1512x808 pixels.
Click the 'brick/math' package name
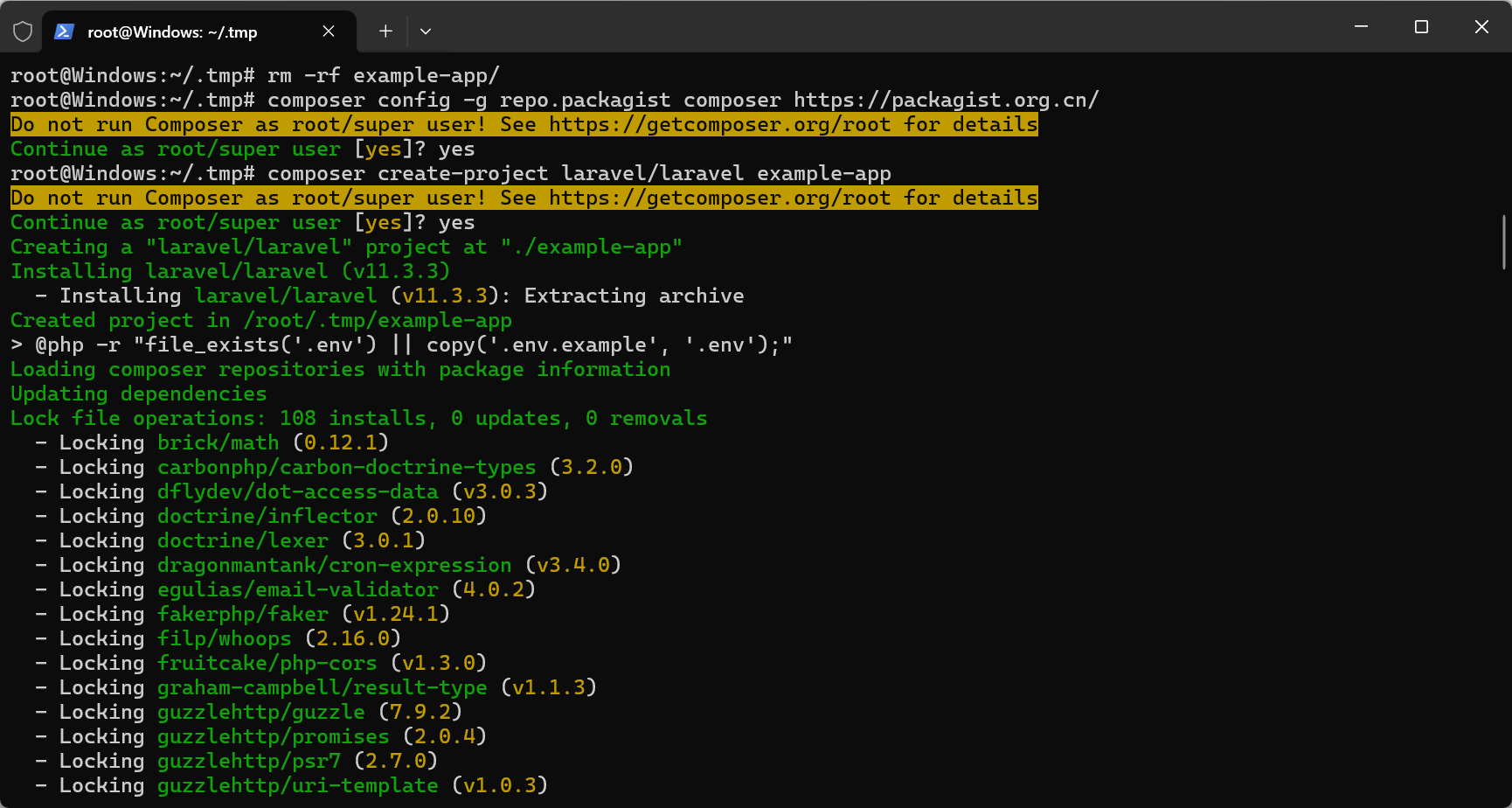[218, 442]
